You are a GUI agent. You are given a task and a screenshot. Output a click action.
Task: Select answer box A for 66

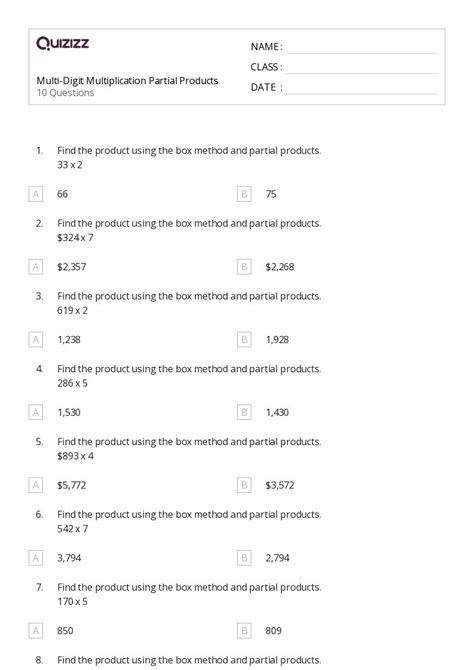point(36,194)
